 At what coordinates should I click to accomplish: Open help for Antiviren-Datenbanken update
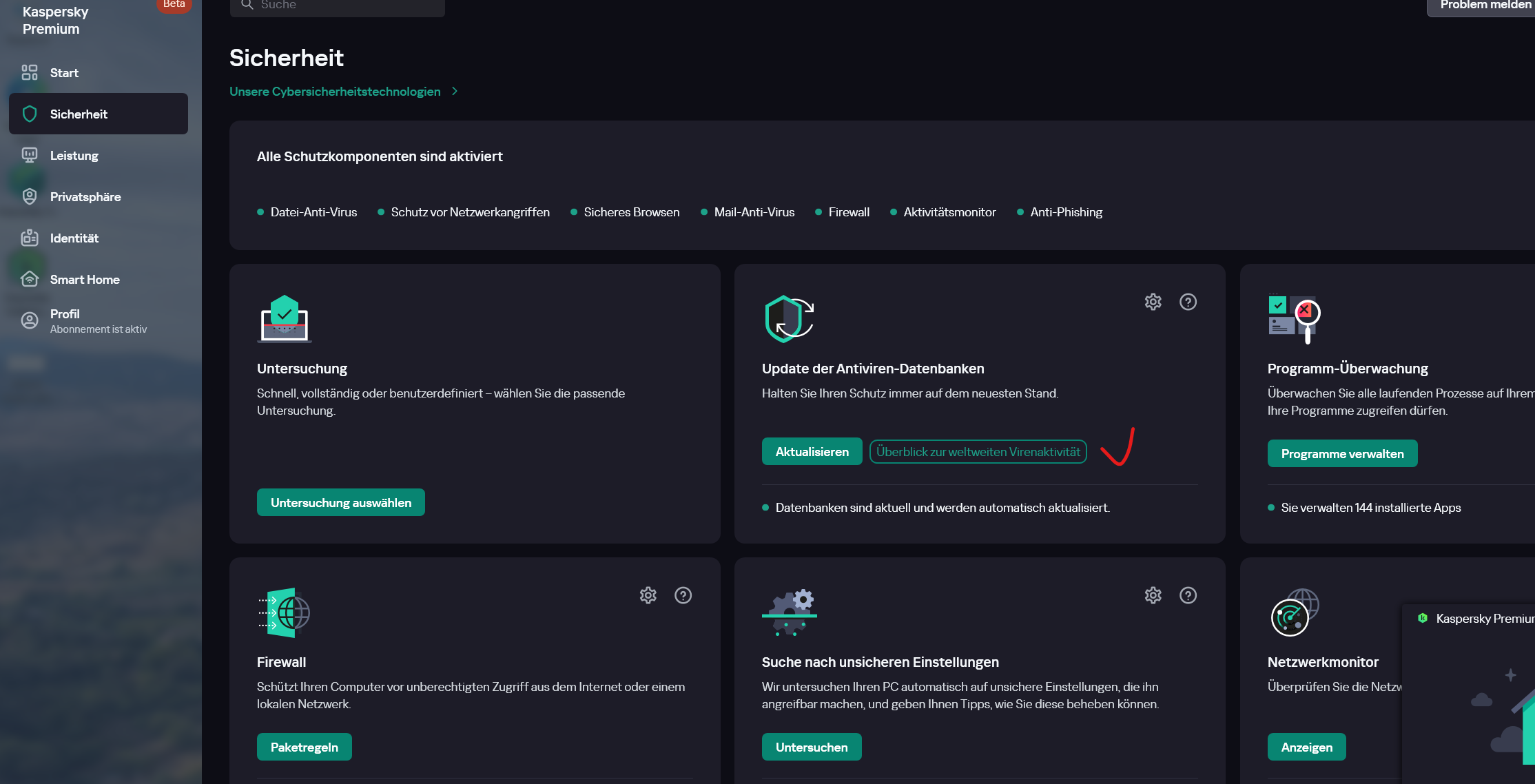[x=1188, y=302]
